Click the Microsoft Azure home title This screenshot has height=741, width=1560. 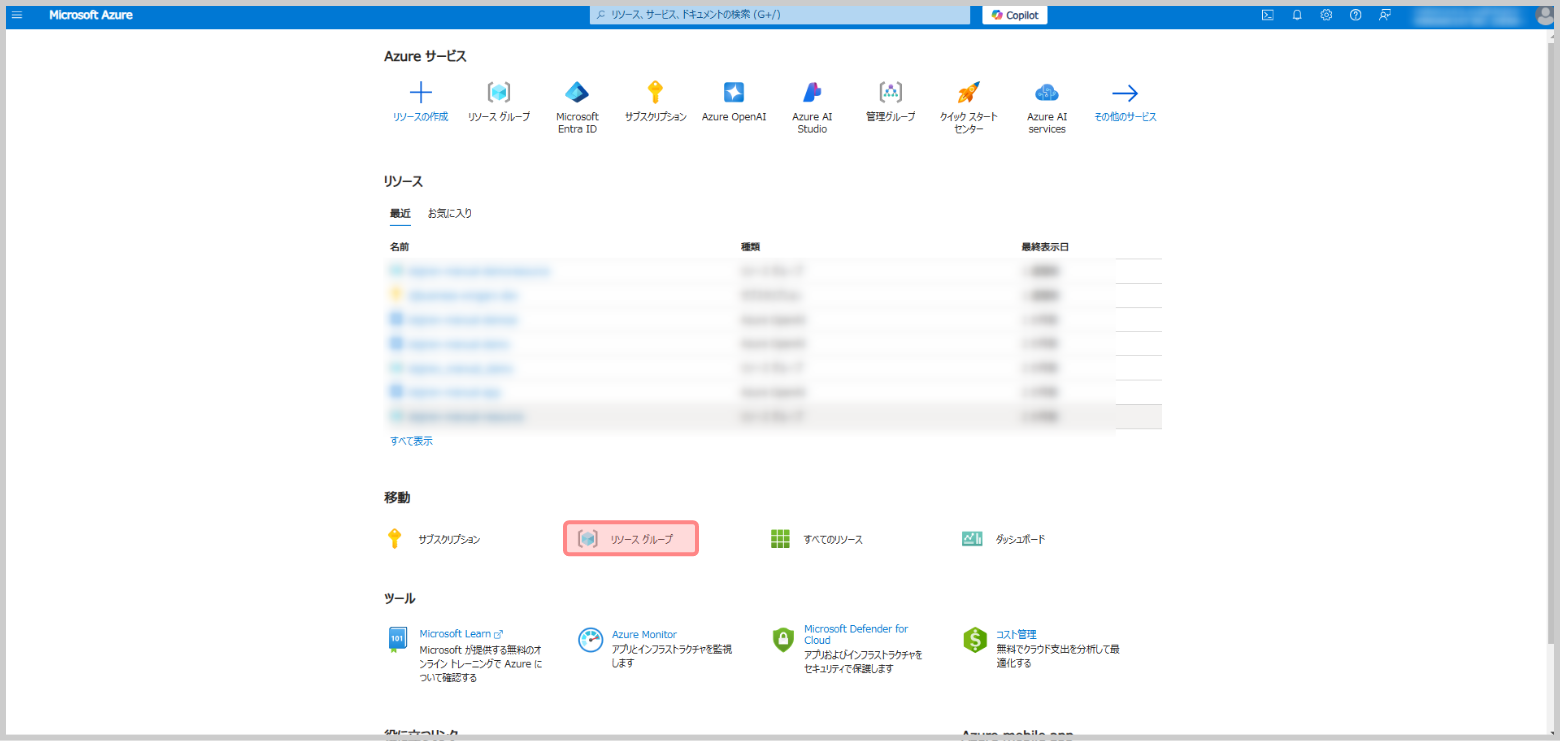pyautogui.click(x=91, y=15)
